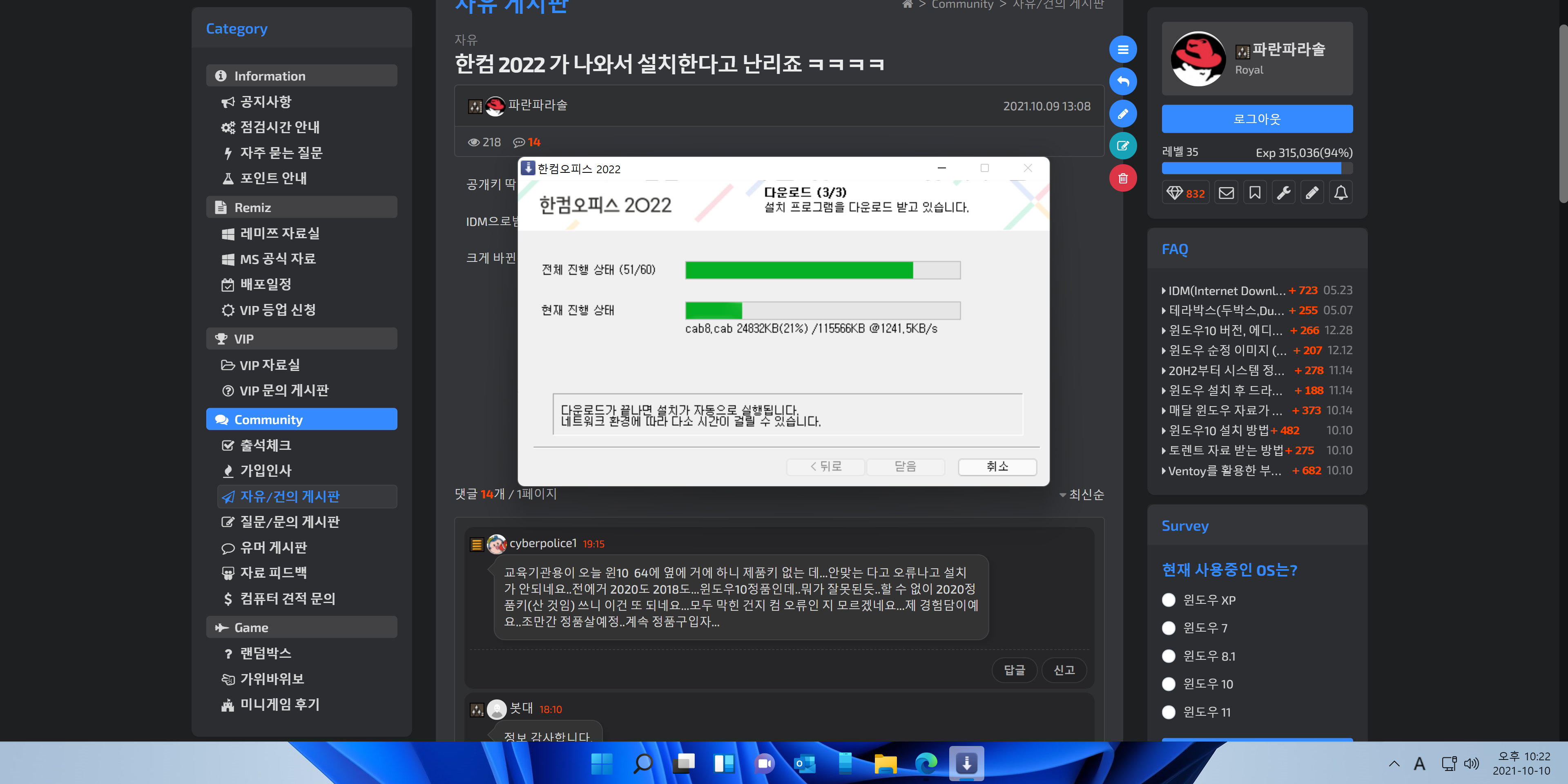1568x784 pixels.
Task: Click the teal write-post floating button
Action: pos(1122,146)
